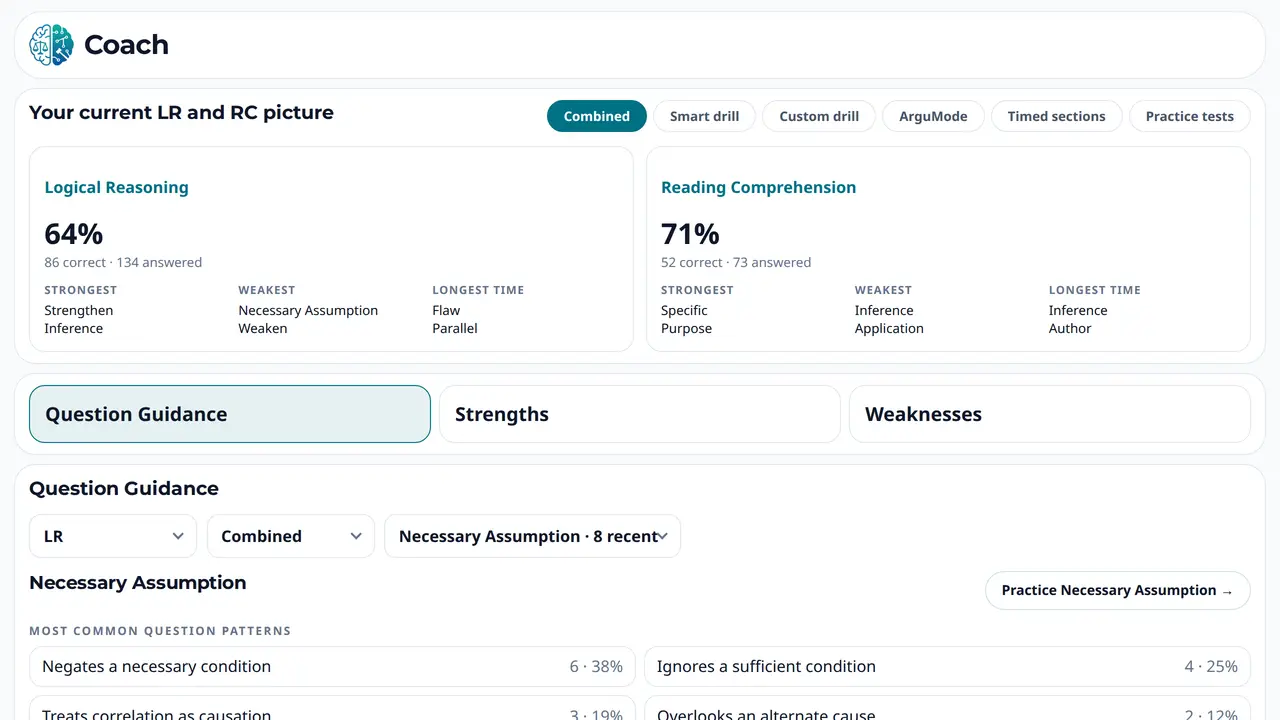Select the Combined mode pill
This screenshot has height=720, width=1280.
pyautogui.click(x=597, y=116)
